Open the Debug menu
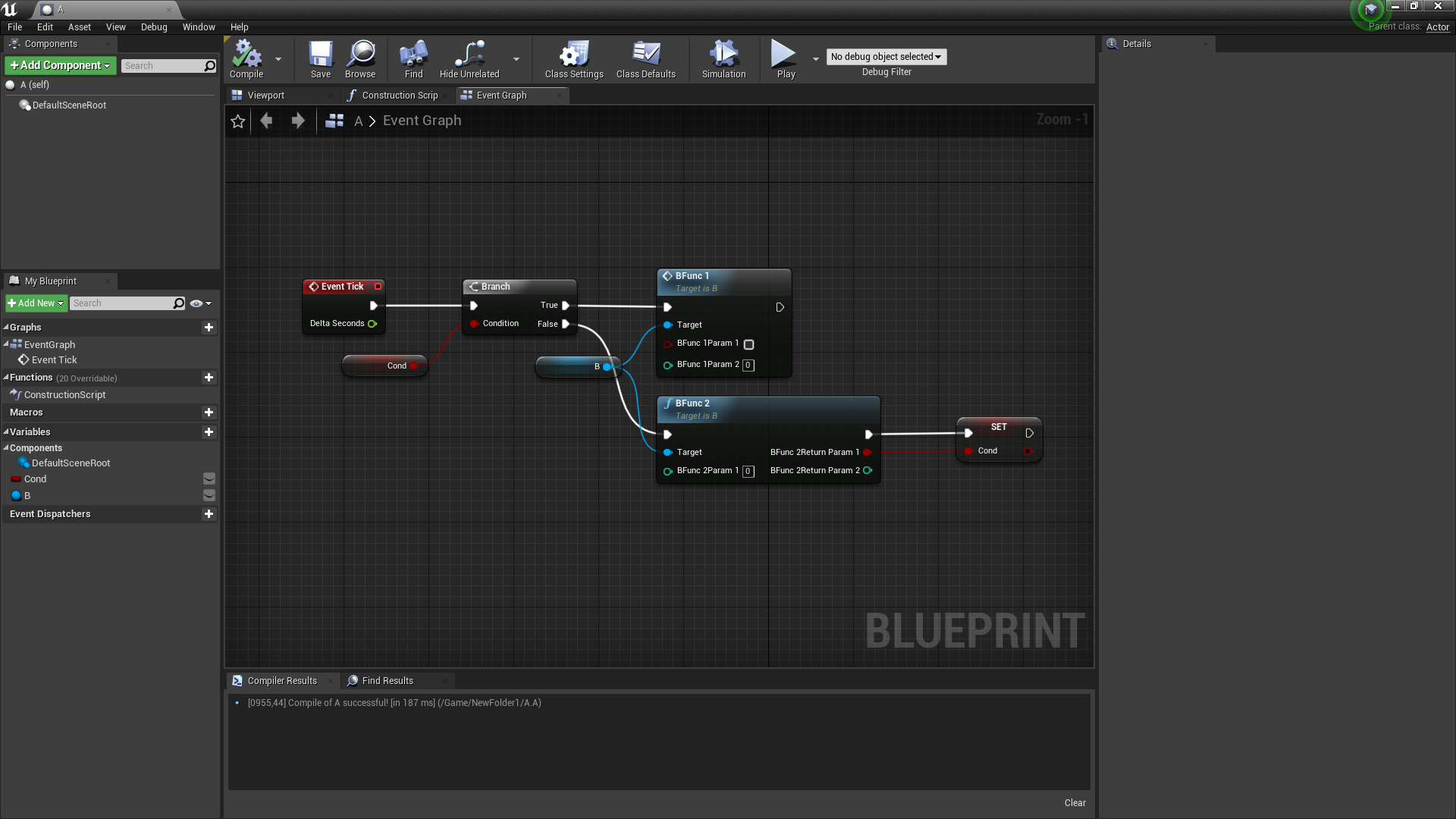The width and height of the screenshot is (1456, 819). coord(154,27)
